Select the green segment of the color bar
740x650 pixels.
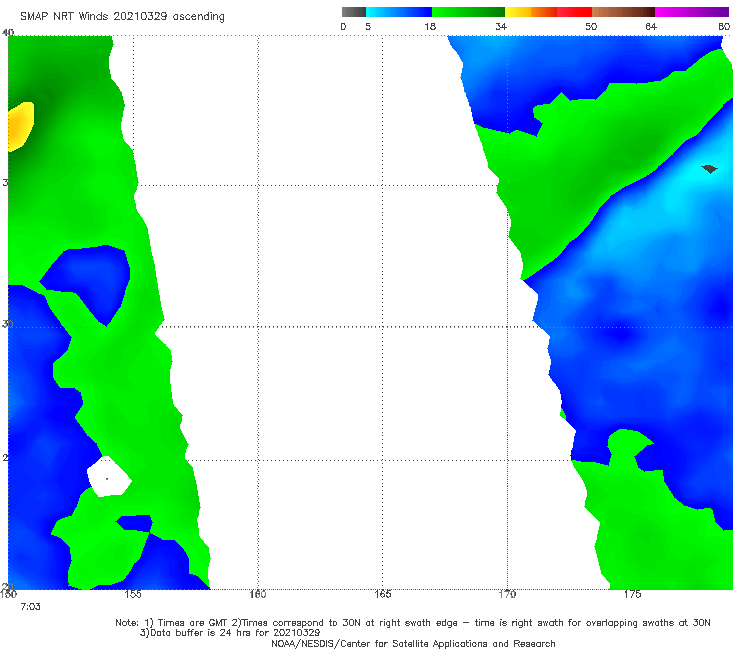468,12
